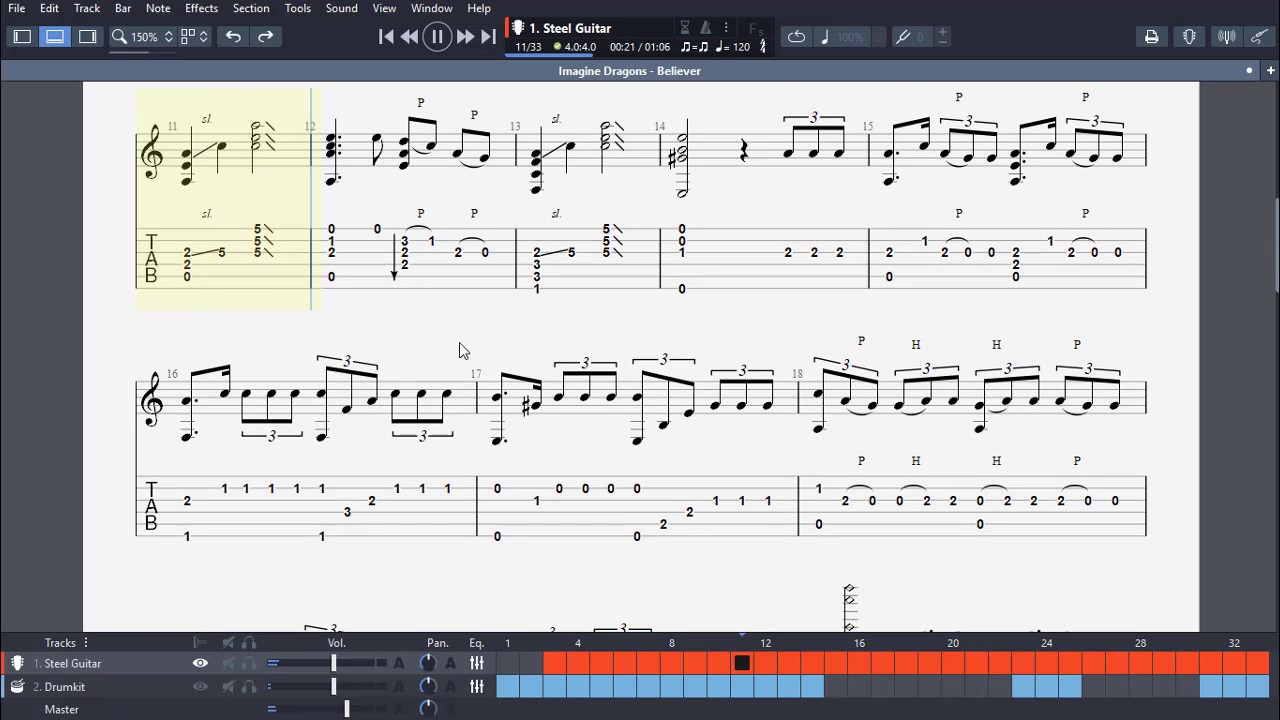Click the tuning fork transpose icon

[903, 37]
